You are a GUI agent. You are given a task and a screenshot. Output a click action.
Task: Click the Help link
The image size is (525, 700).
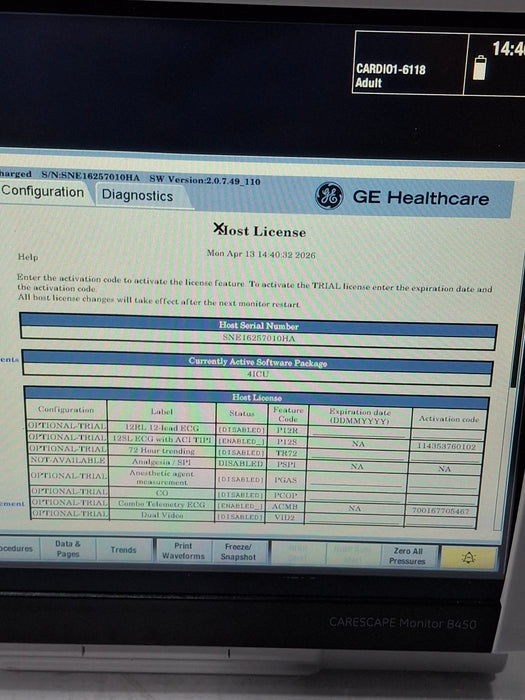[x=28, y=257]
